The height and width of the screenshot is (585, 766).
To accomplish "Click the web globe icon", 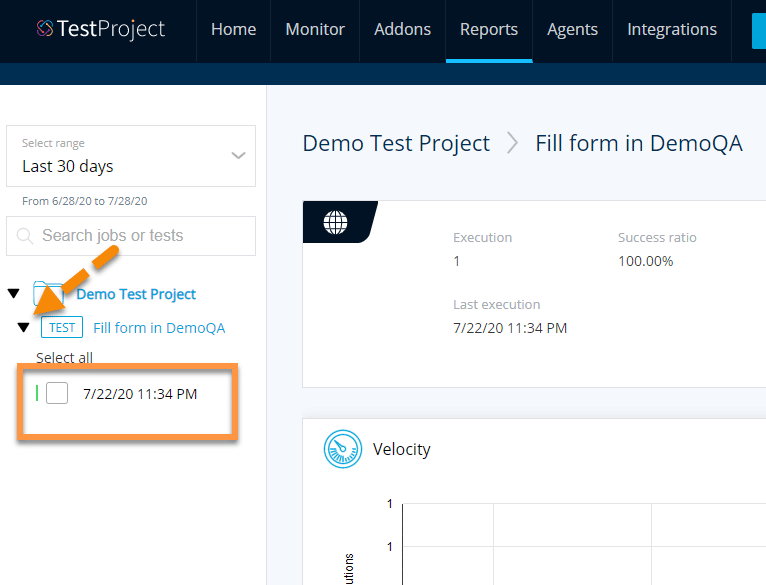I will point(336,222).
